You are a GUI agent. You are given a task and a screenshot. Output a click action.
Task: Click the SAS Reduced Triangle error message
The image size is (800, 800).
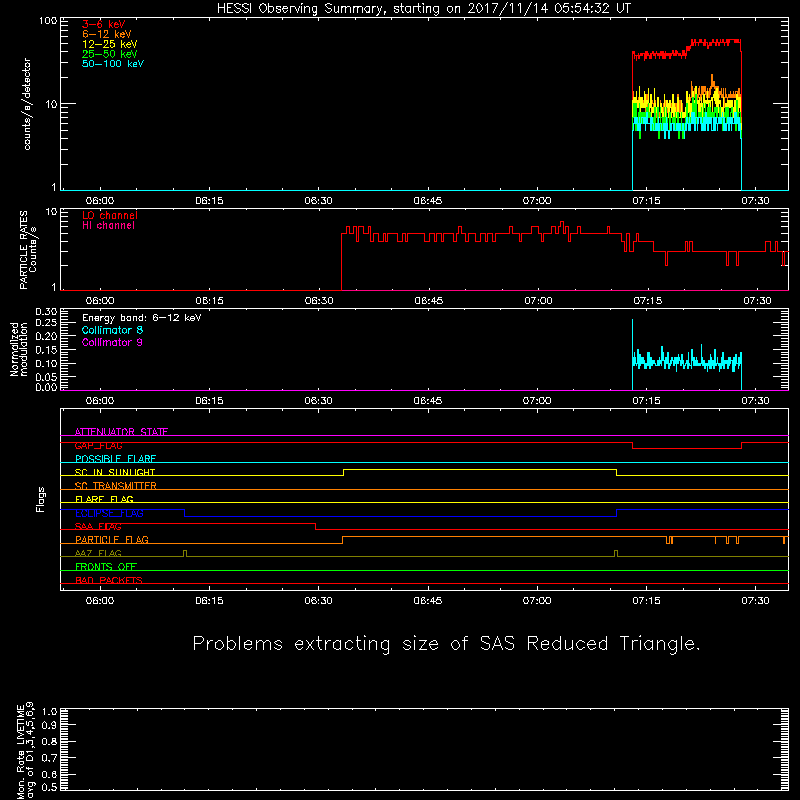click(x=446, y=644)
